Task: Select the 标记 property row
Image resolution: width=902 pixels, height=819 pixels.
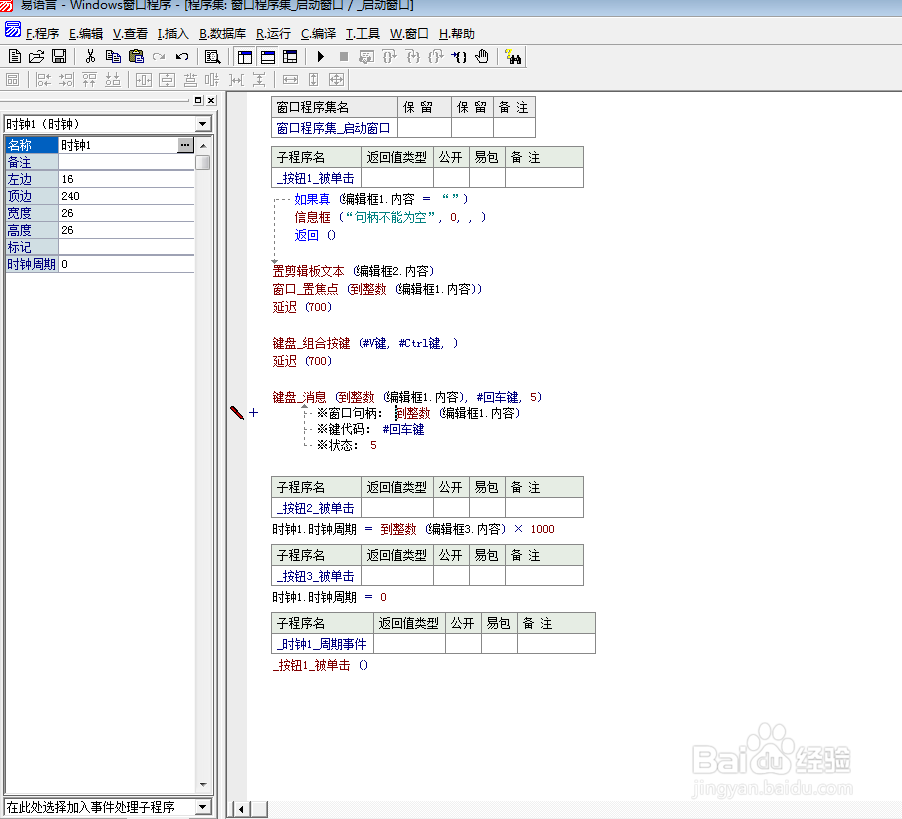Action: [x=100, y=247]
